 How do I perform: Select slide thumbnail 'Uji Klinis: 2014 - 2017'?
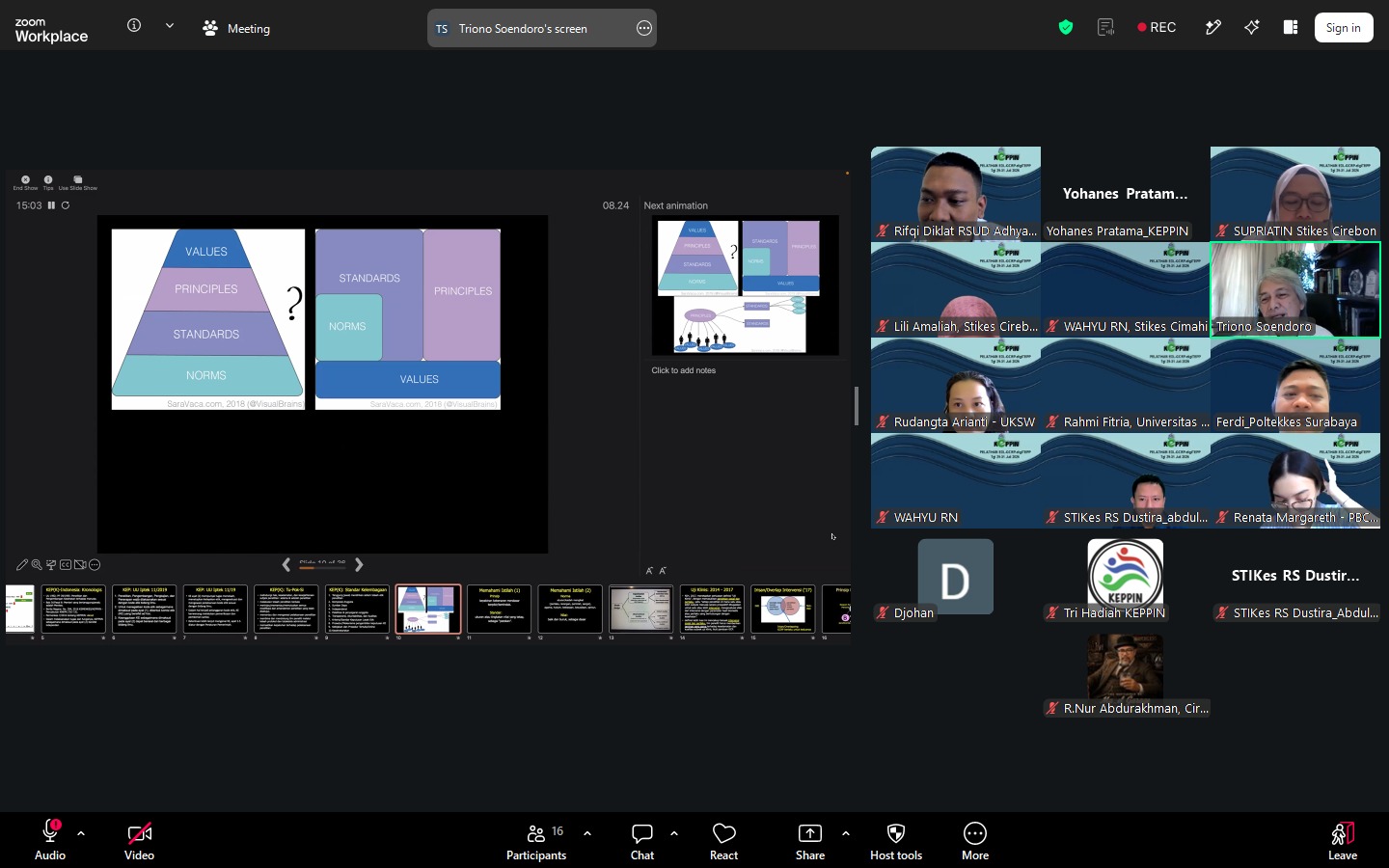(712, 610)
